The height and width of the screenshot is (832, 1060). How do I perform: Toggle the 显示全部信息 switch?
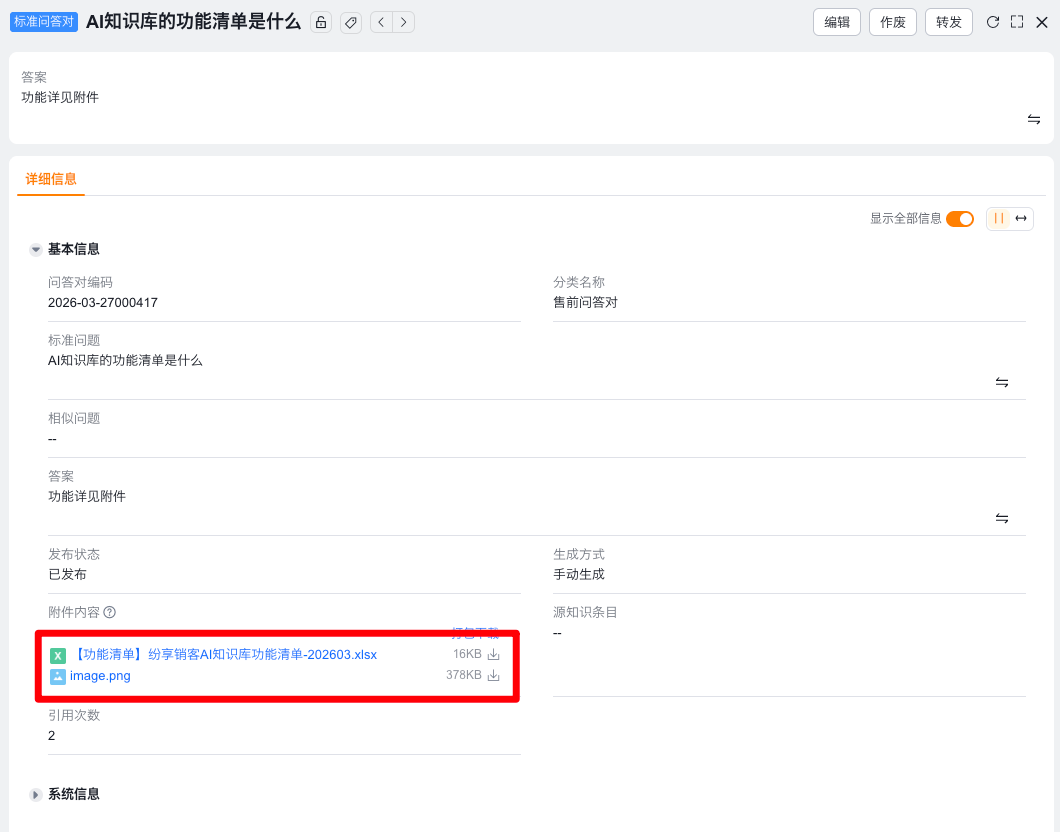click(959, 219)
